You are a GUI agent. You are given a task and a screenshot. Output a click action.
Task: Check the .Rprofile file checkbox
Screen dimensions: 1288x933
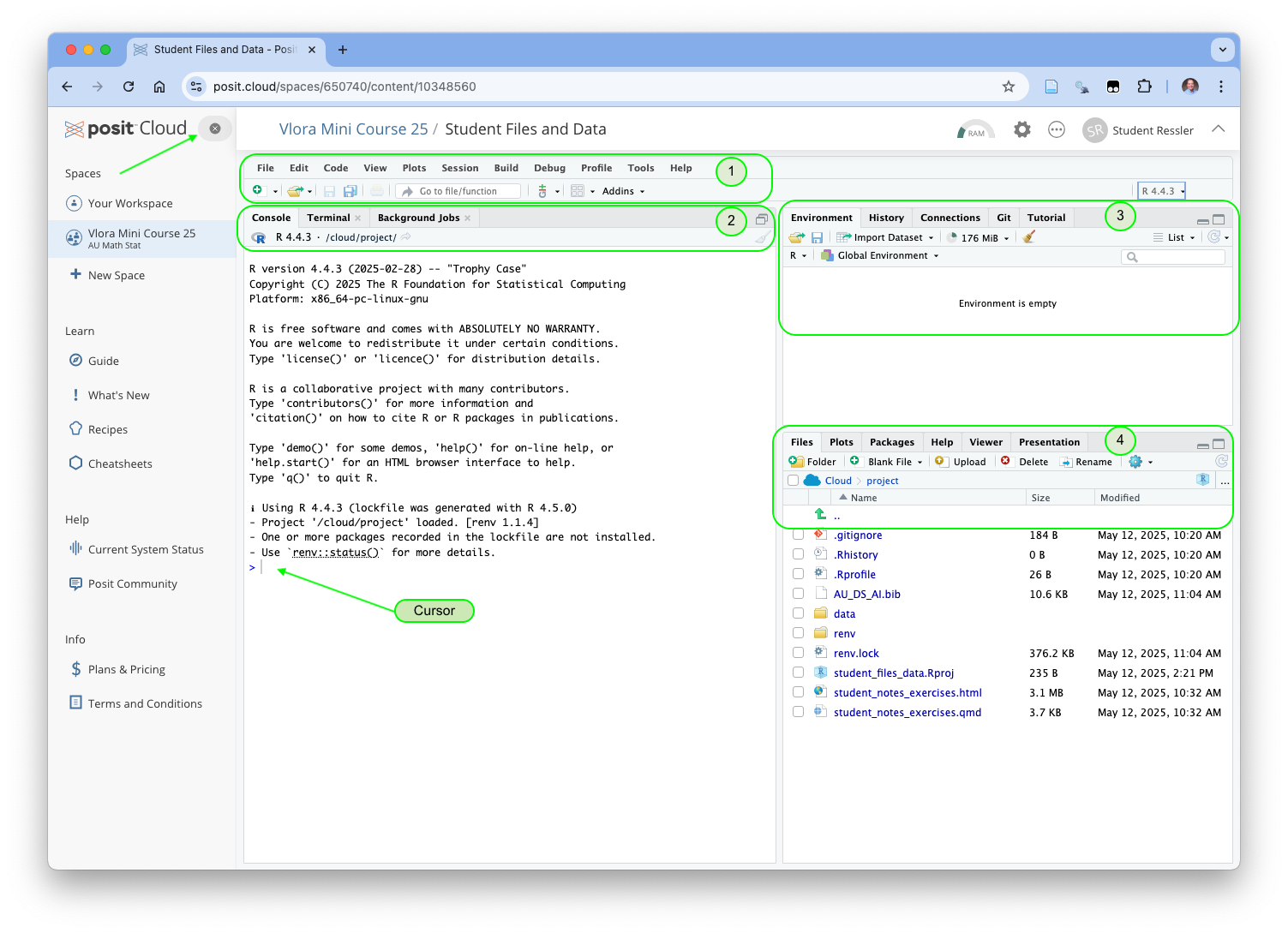(x=798, y=574)
